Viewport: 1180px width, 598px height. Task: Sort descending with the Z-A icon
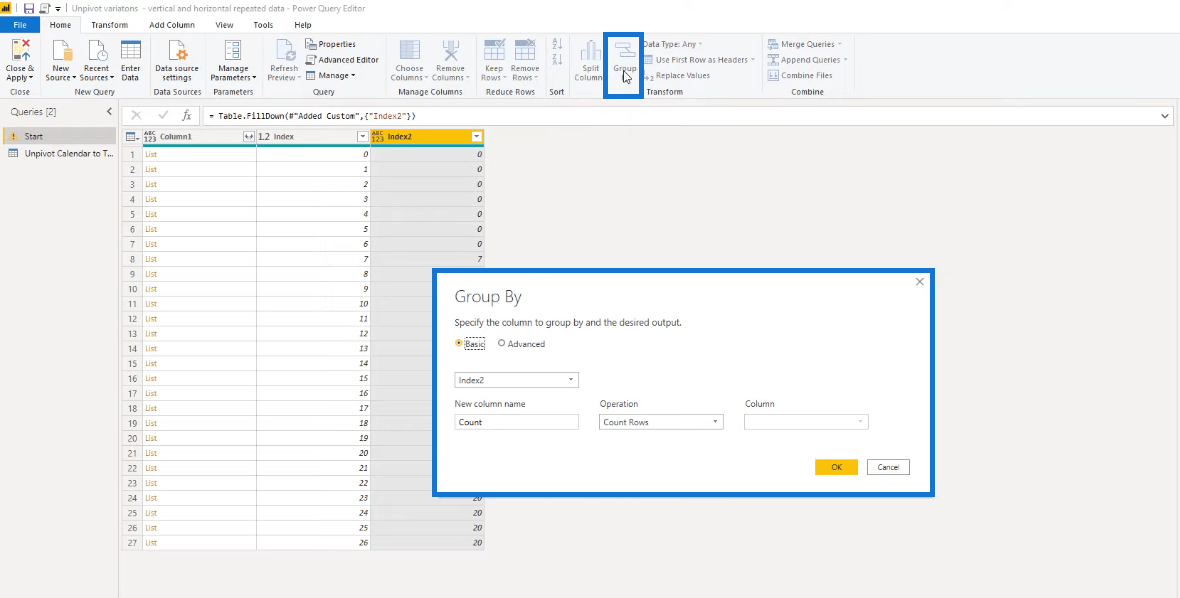557,59
